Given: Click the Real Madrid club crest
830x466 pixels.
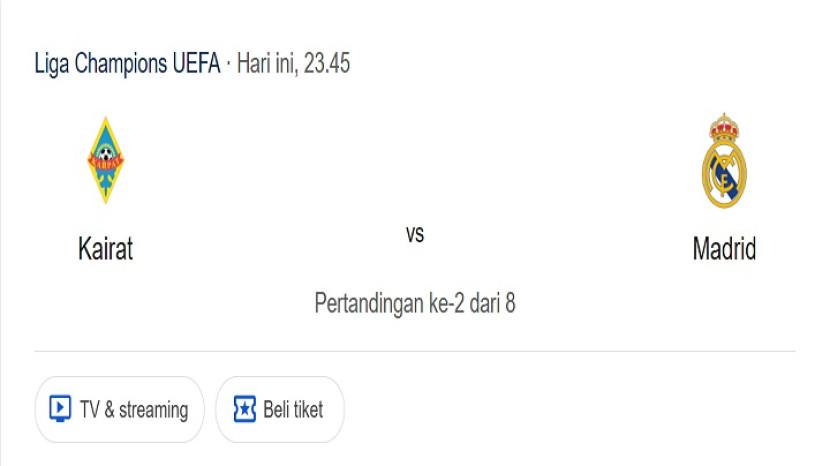Looking at the screenshot, I should coord(723,162).
